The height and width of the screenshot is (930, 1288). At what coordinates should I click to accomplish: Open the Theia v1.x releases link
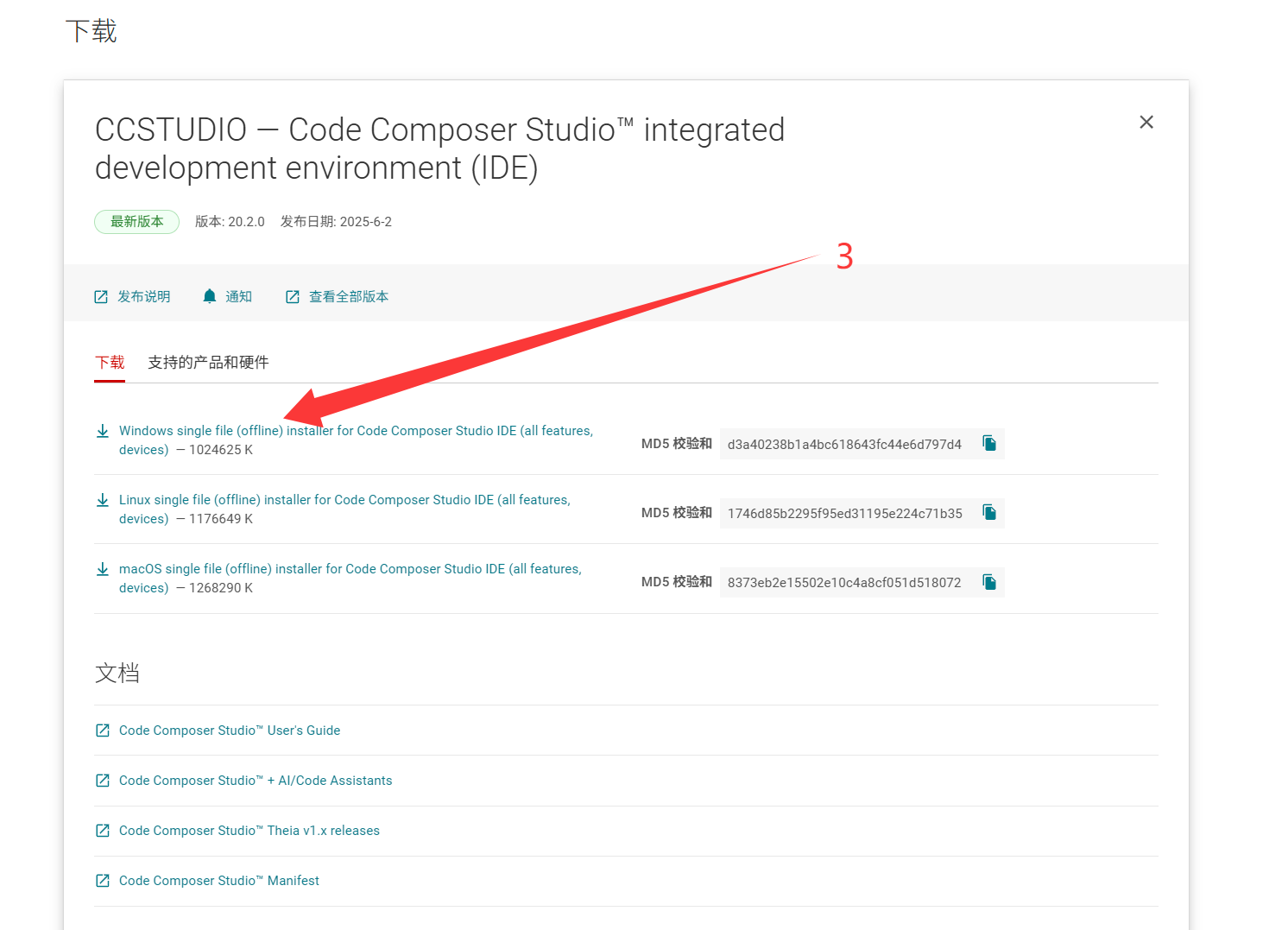pyautogui.click(x=249, y=831)
